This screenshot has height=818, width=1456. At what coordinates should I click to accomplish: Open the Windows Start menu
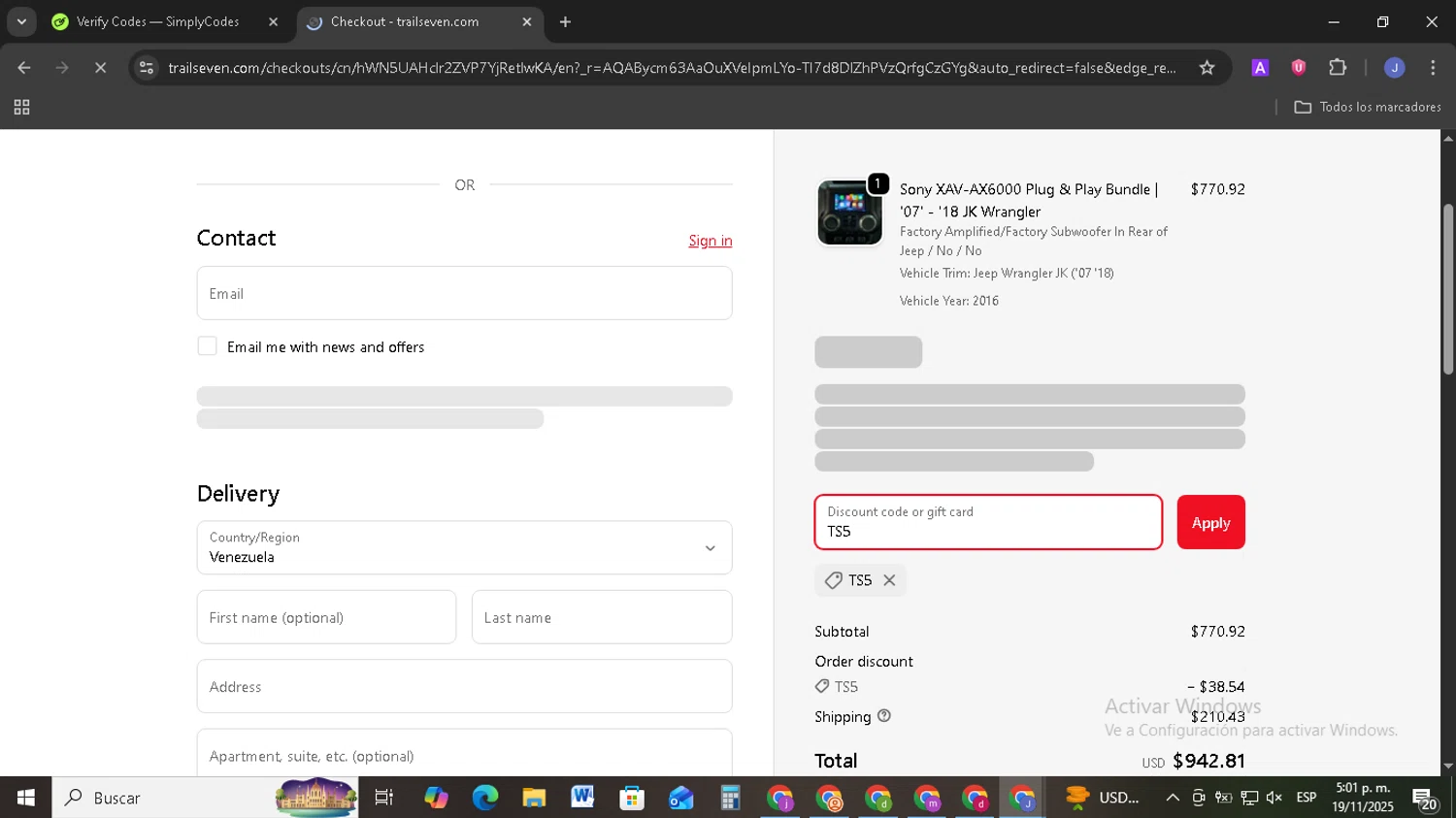point(25,798)
